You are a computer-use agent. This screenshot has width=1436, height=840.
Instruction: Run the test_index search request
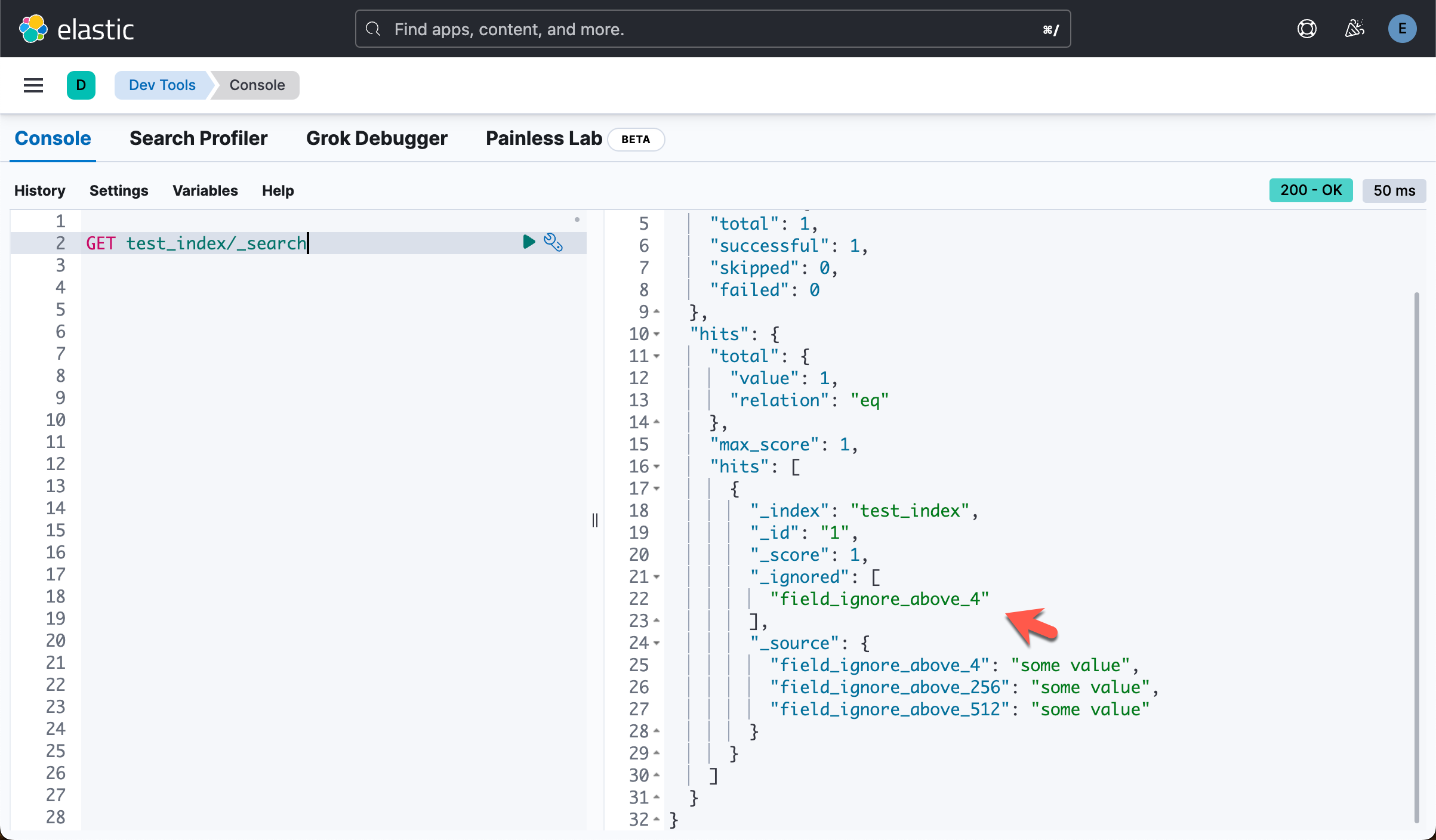[x=529, y=242]
